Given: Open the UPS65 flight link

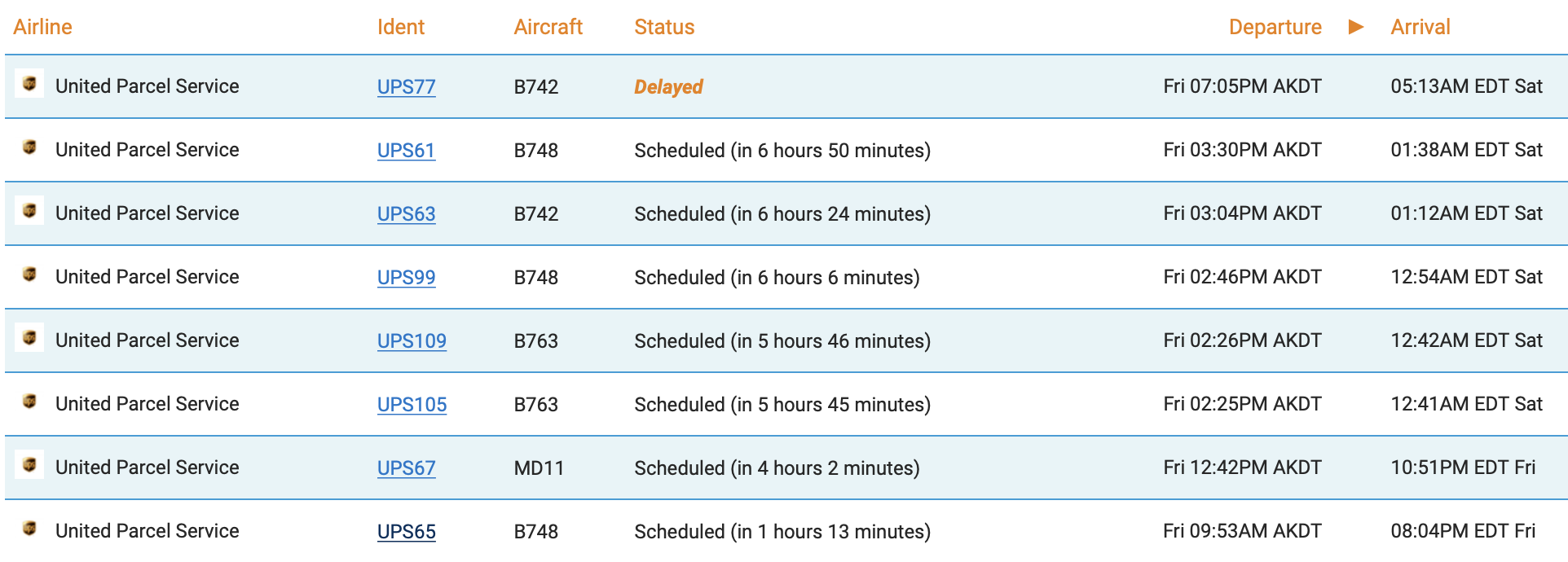Looking at the screenshot, I should pyautogui.click(x=406, y=531).
